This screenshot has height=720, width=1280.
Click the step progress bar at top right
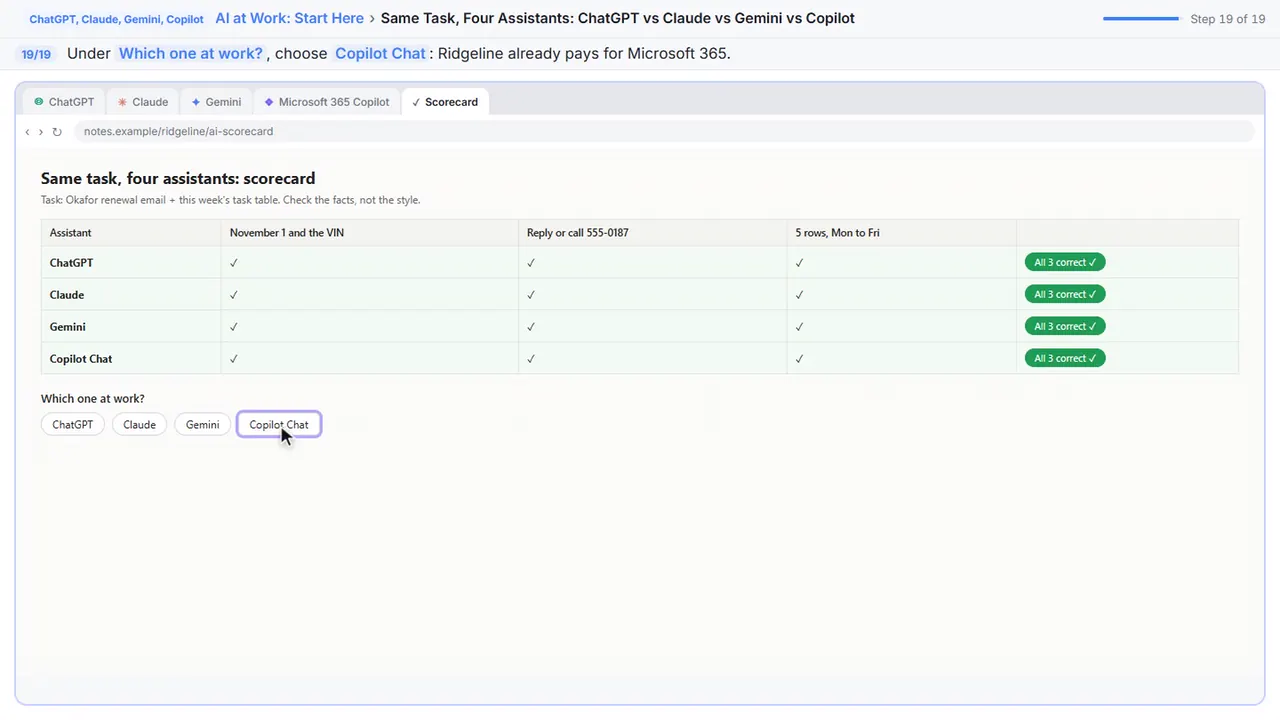point(1141,19)
